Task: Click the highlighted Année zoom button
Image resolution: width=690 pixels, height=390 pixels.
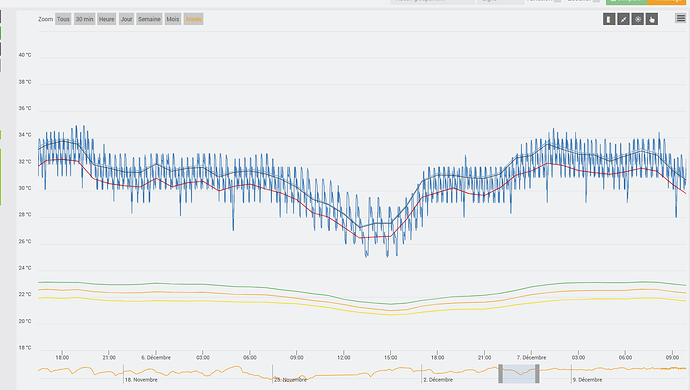Action: point(193,19)
